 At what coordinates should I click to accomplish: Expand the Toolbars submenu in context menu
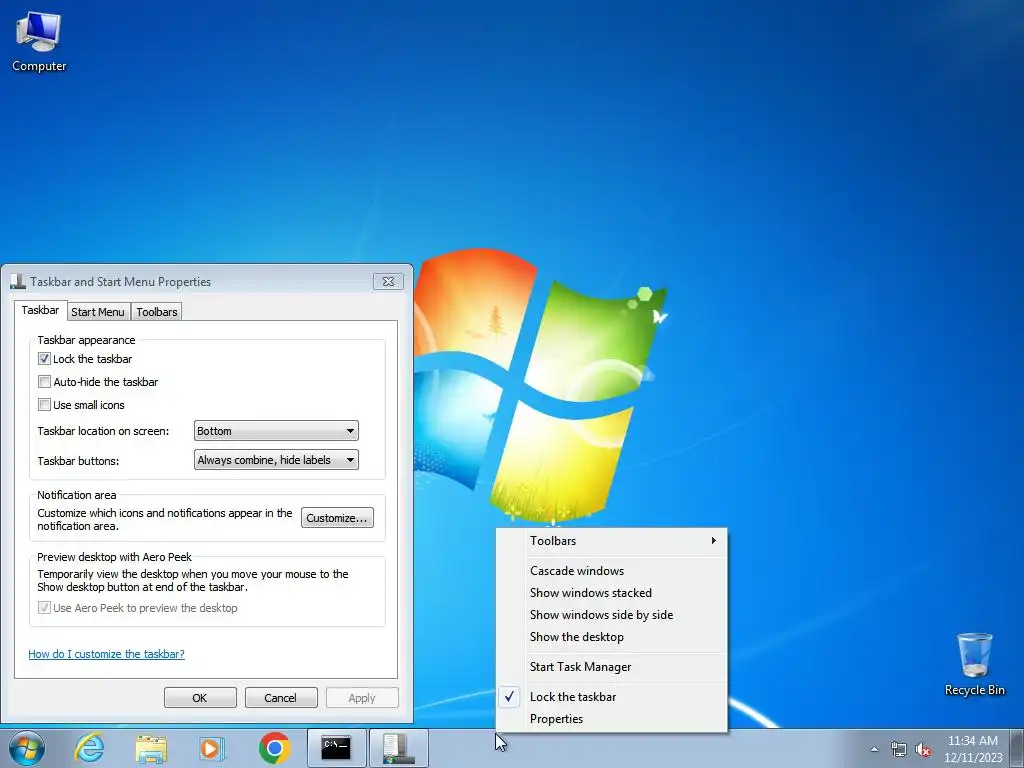point(612,541)
